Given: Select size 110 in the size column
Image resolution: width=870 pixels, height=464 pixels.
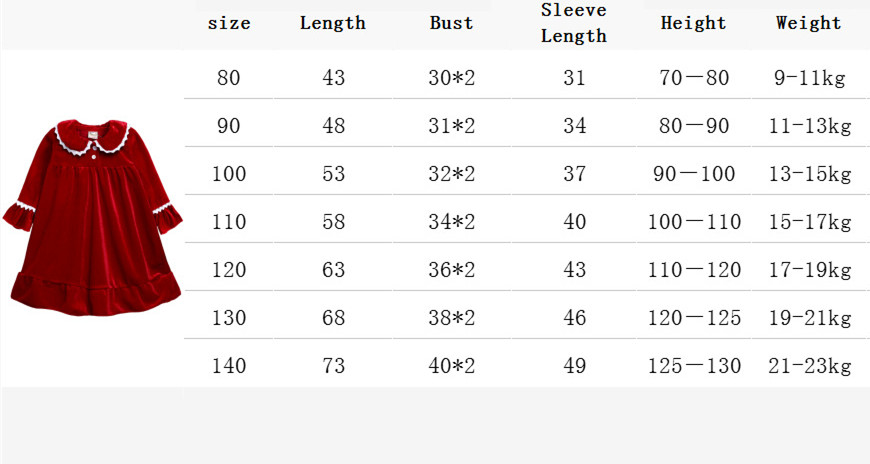Looking at the screenshot, I should click(x=229, y=222).
